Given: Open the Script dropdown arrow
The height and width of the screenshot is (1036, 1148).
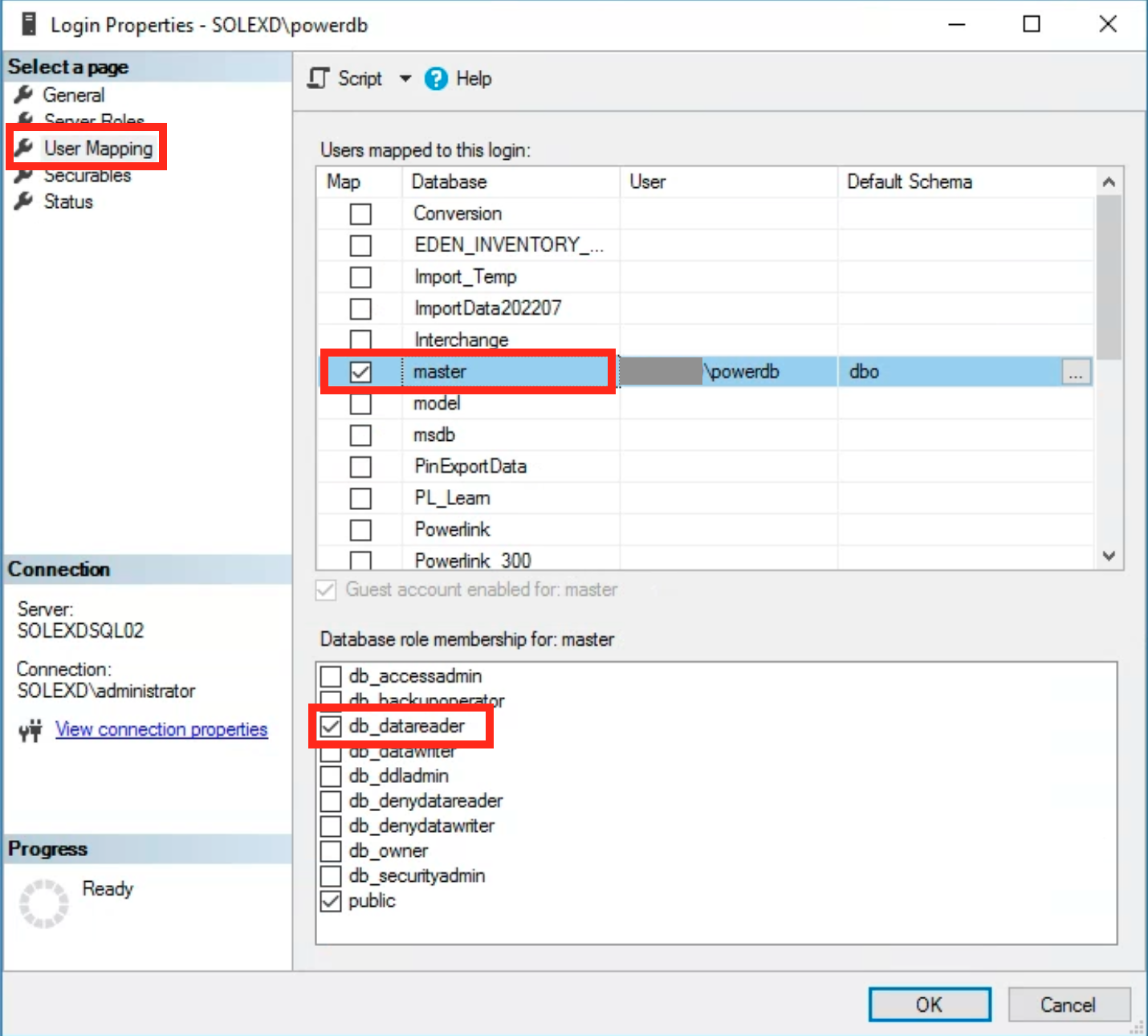Looking at the screenshot, I should coord(405,78).
